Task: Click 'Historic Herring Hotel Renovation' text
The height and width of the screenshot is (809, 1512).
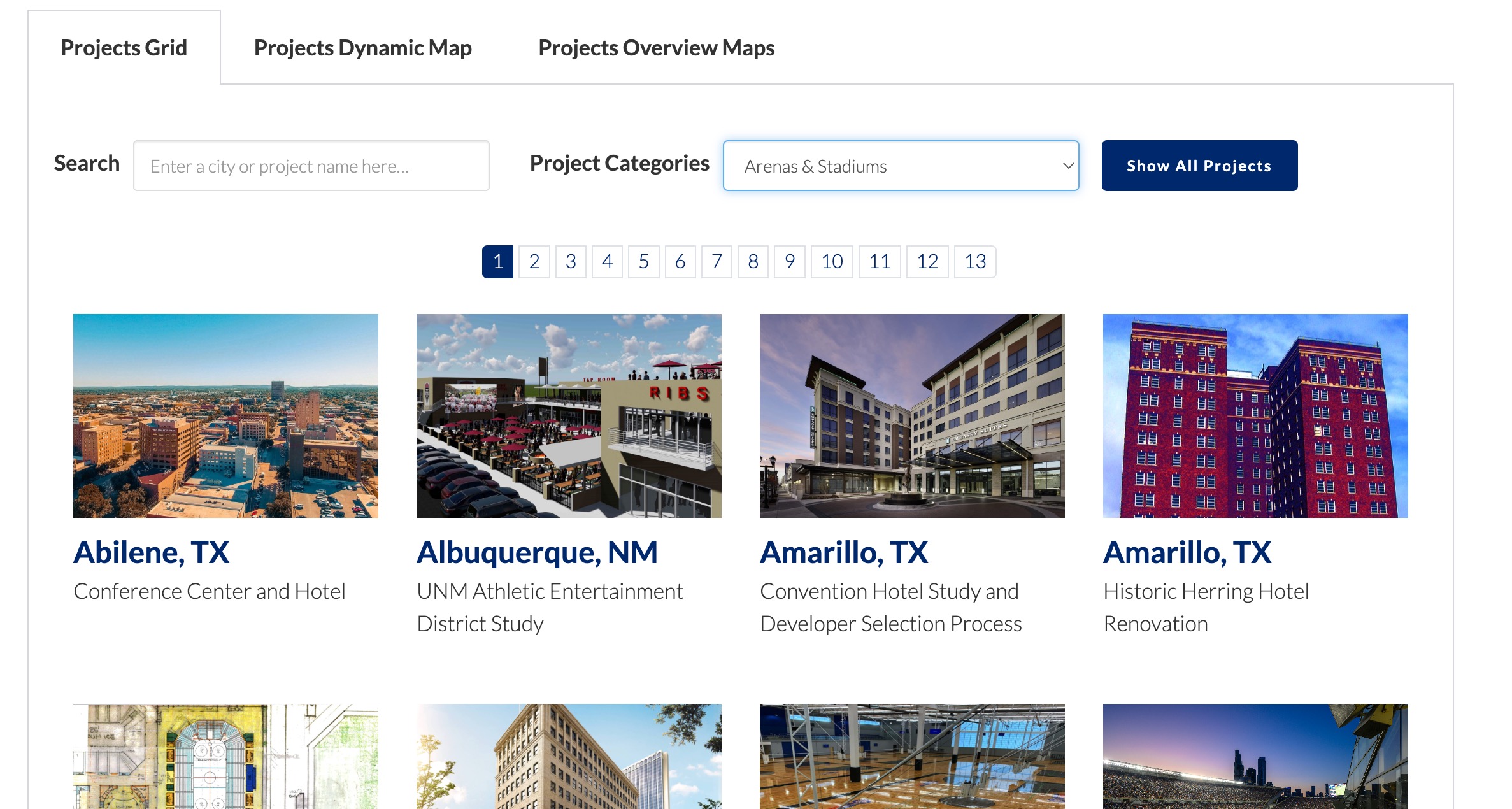Action: click(1206, 607)
